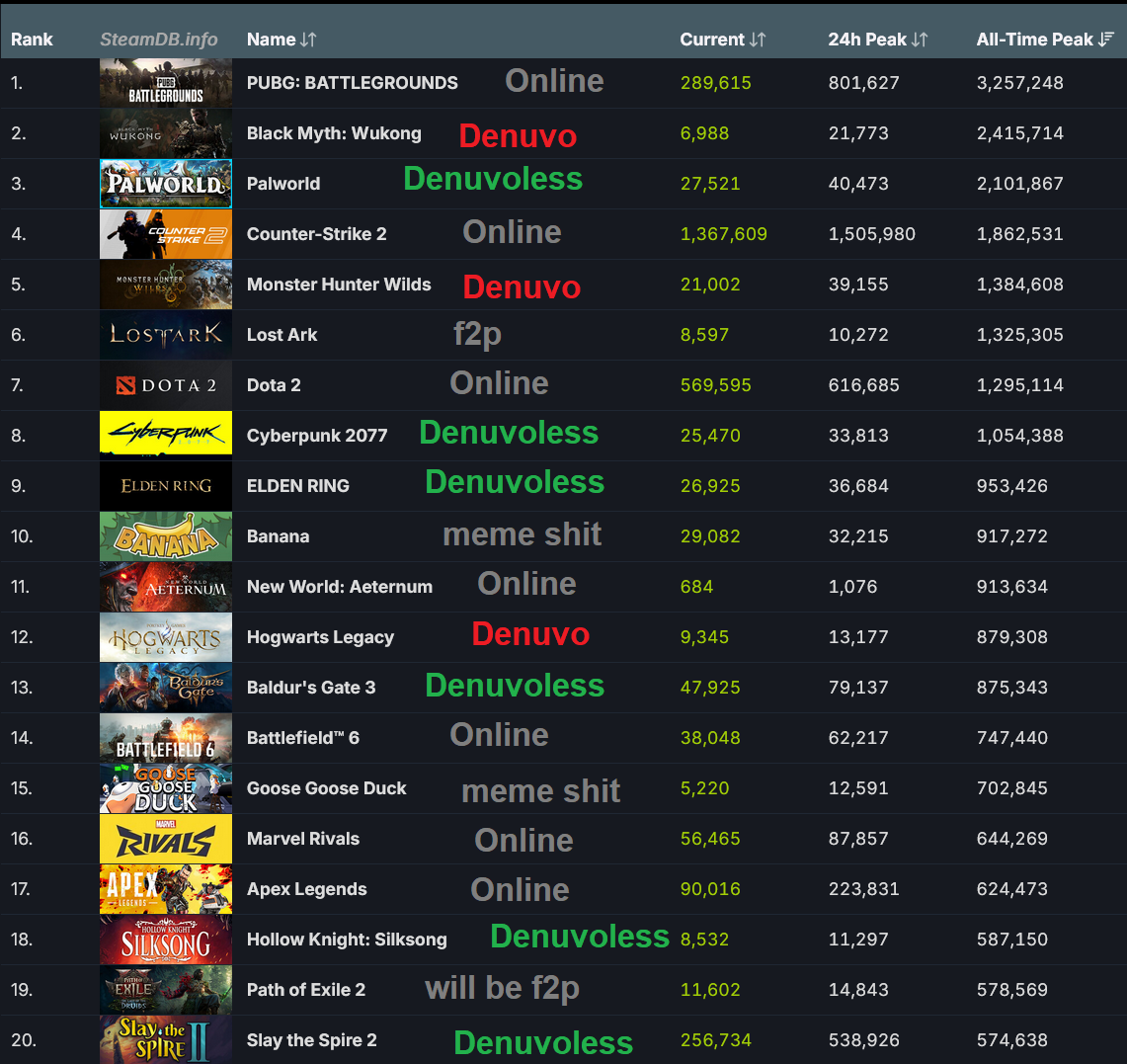This screenshot has width=1127, height=1064.
Task: Open Hollow Knight: Silksong name link
Action: coord(347,939)
